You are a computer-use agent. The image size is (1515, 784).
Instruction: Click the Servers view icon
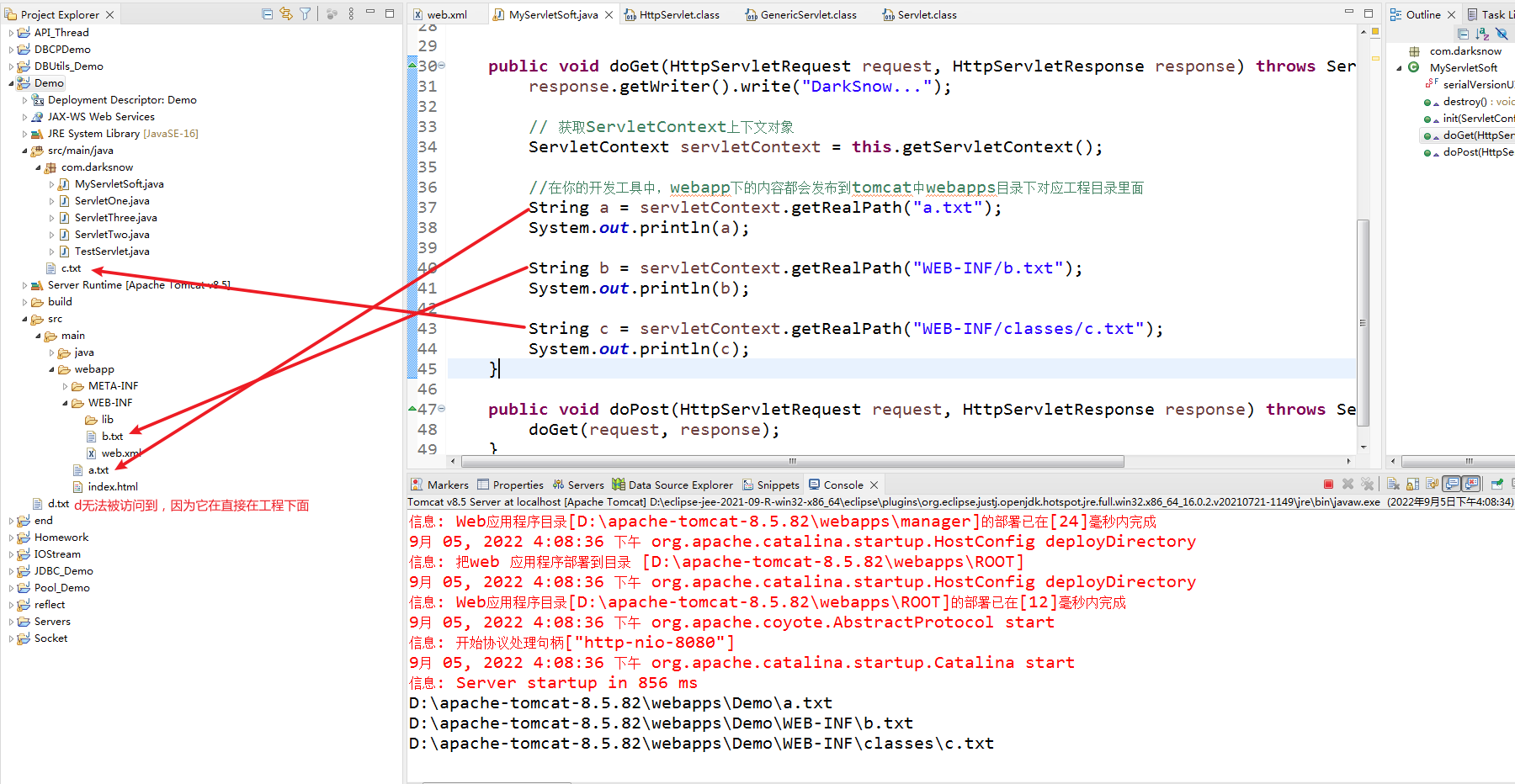(x=558, y=485)
